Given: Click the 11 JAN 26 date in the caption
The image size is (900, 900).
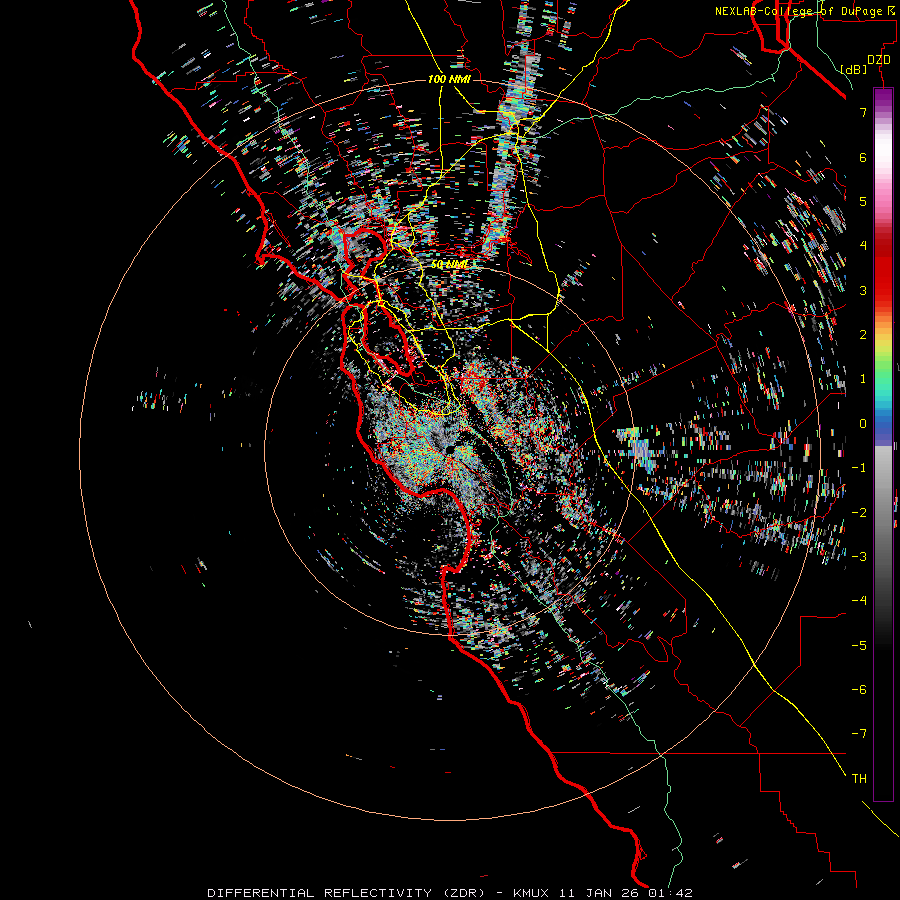Looking at the screenshot, I should coord(601,893).
